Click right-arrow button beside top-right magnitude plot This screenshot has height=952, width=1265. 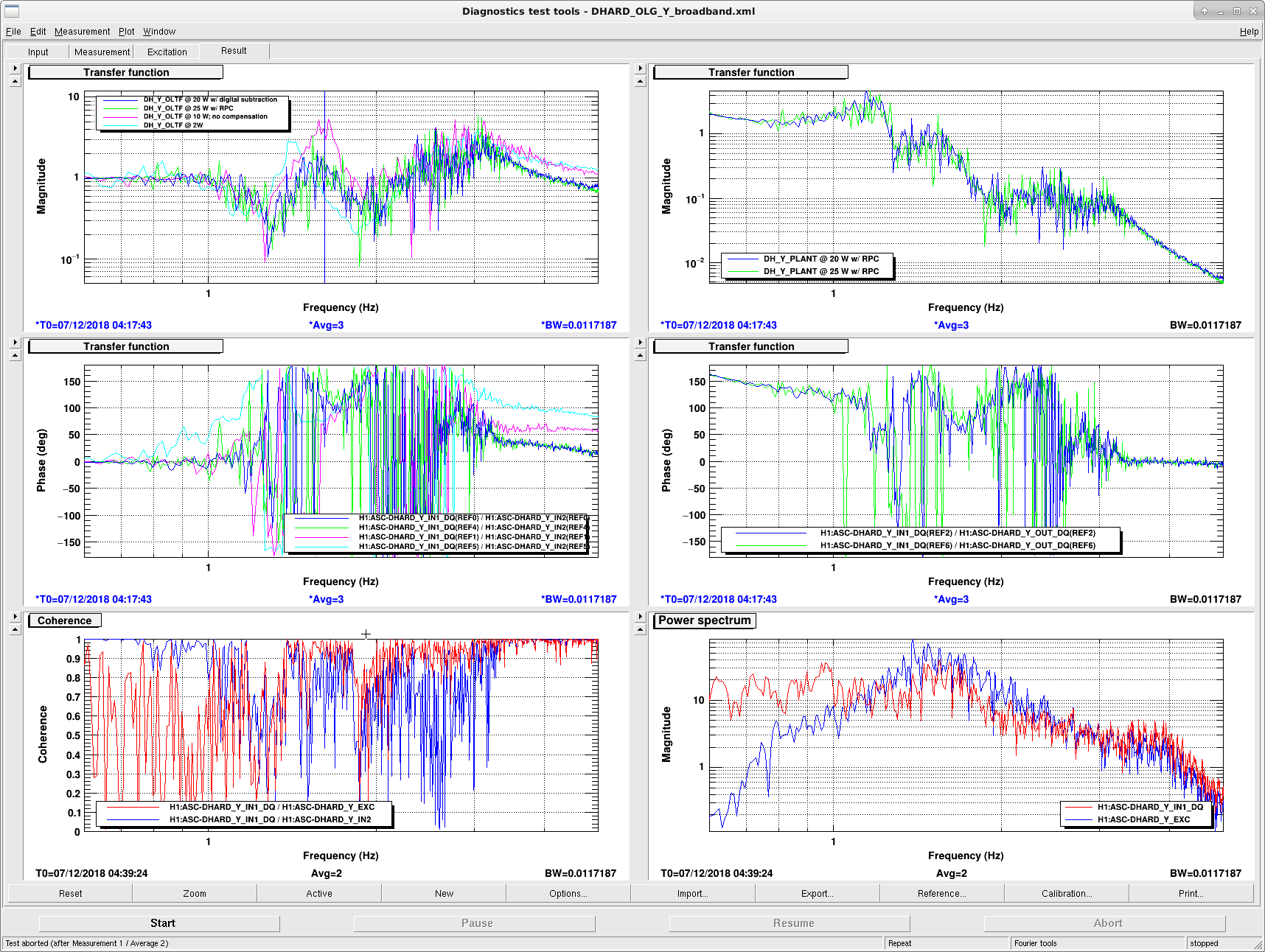click(640, 69)
